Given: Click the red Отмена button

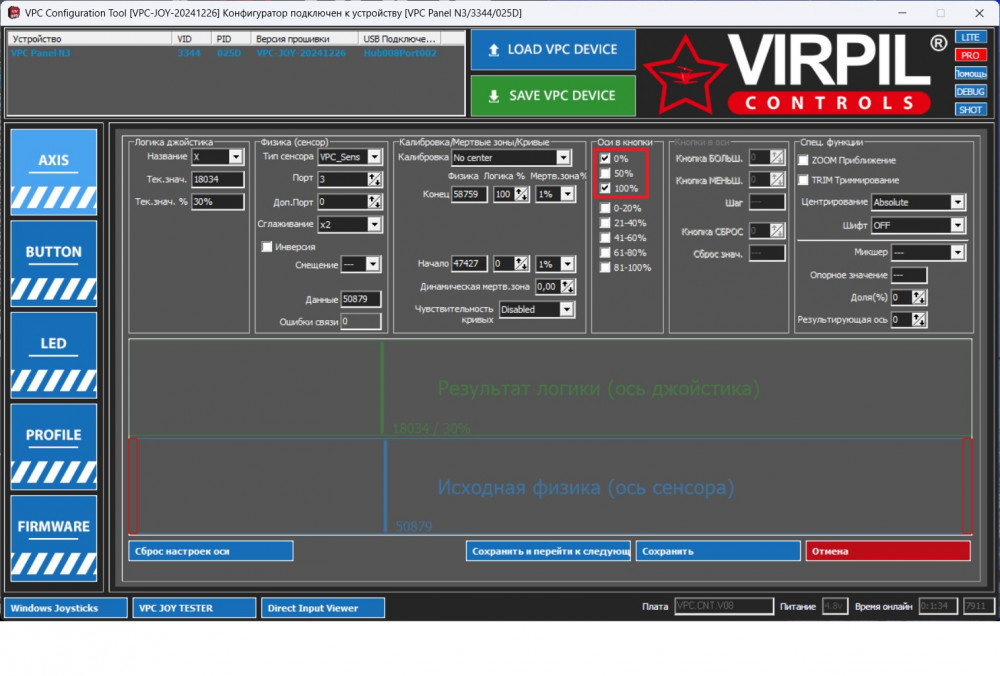Looking at the screenshot, I should point(888,551).
